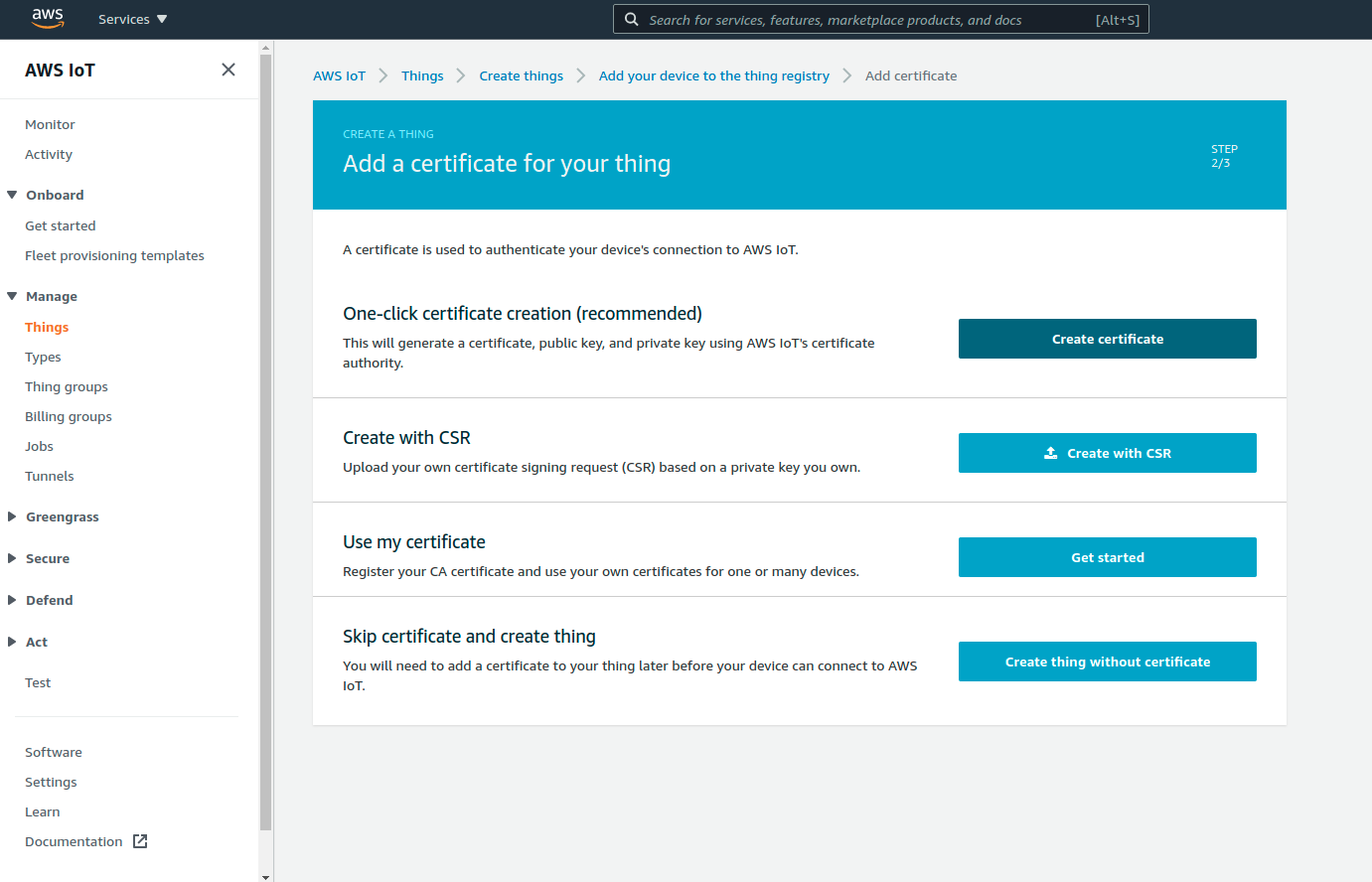This screenshot has height=882, width=1372.
Task: Go to AWS IoT breadcrumb
Action: tap(339, 75)
